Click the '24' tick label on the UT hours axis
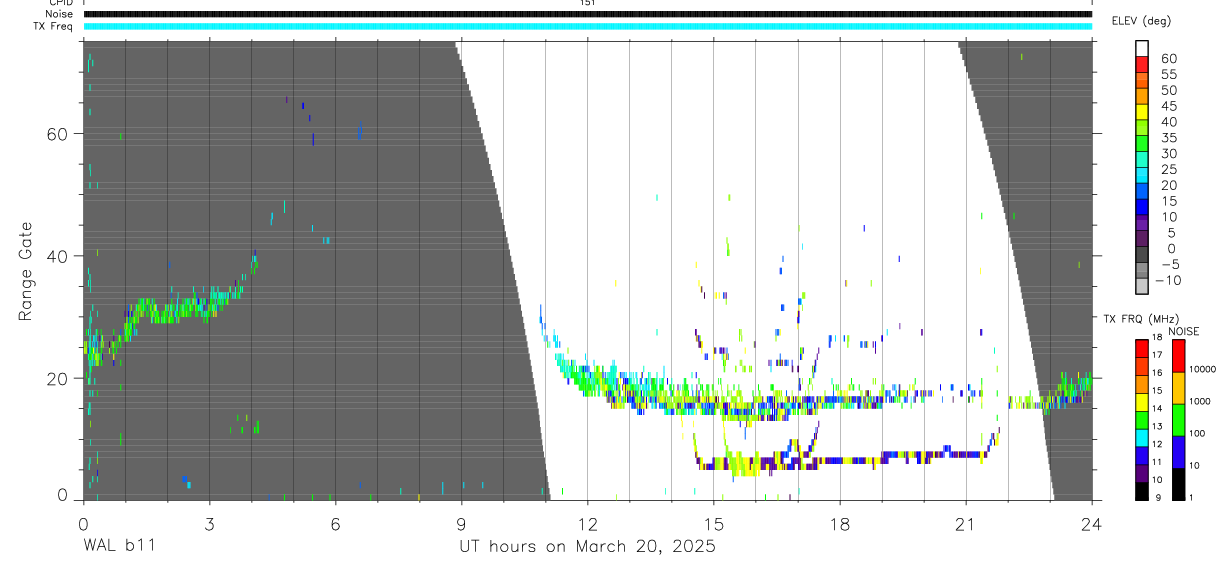This screenshot has width=1228, height=567. (1092, 524)
